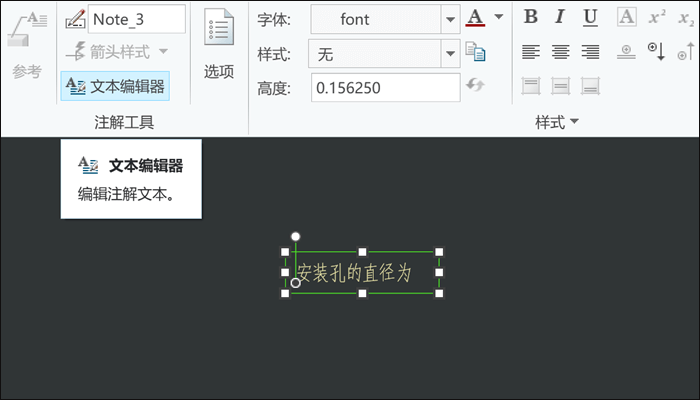The height and width of the screenshot is (400, 700).
Task: Click the red text color A icon
Action: point(475,18)
